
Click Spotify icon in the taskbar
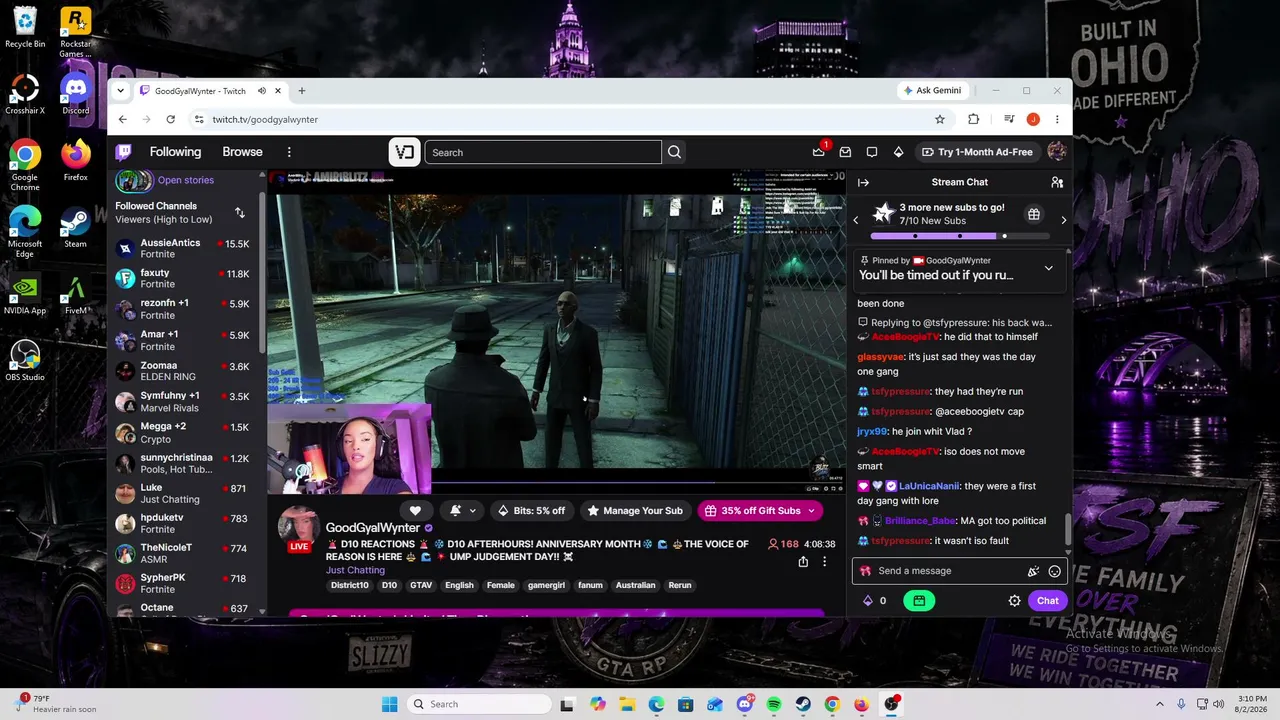pos(774,704)
